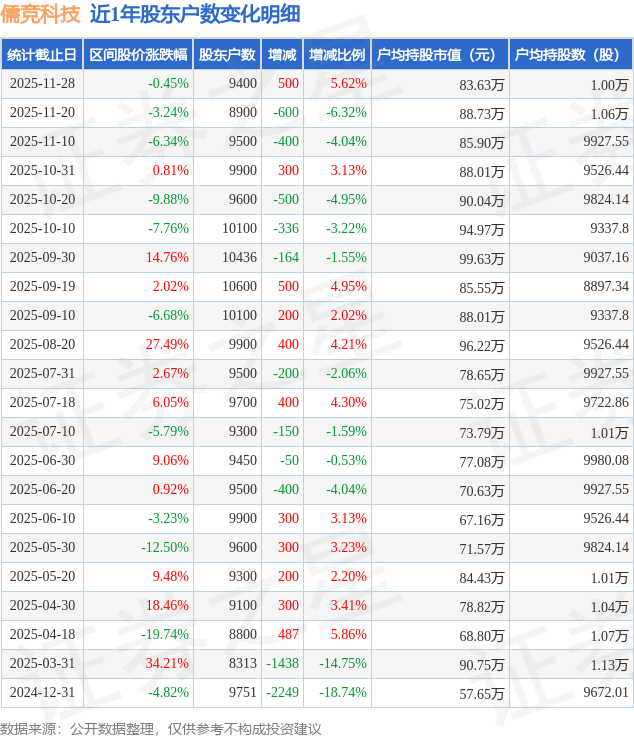The image size is (634, 738).
Task: Select the 统计截止日 column header
Action: click(41, 55)
